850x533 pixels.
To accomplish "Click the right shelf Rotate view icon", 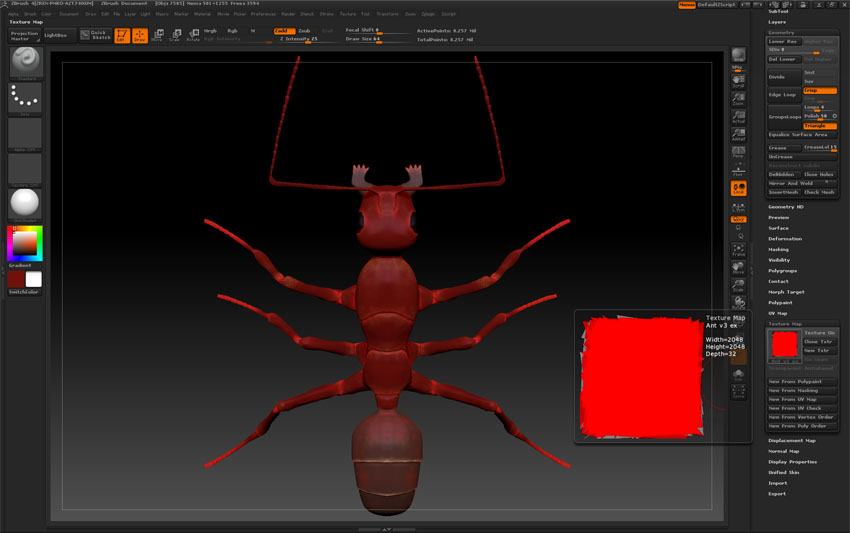I will point(738,302).
